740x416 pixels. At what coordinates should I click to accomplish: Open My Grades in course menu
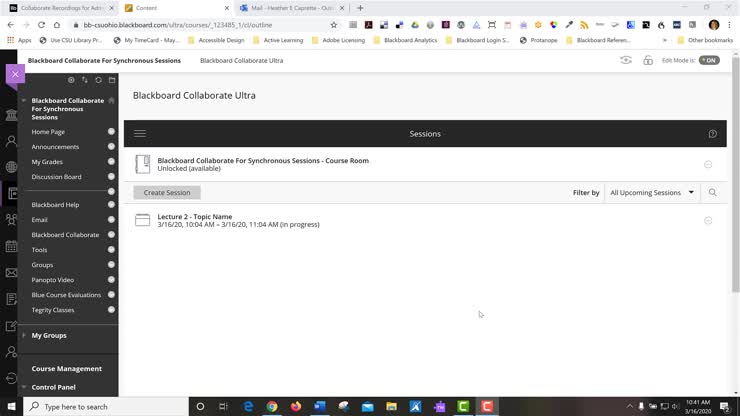(47, 162)
